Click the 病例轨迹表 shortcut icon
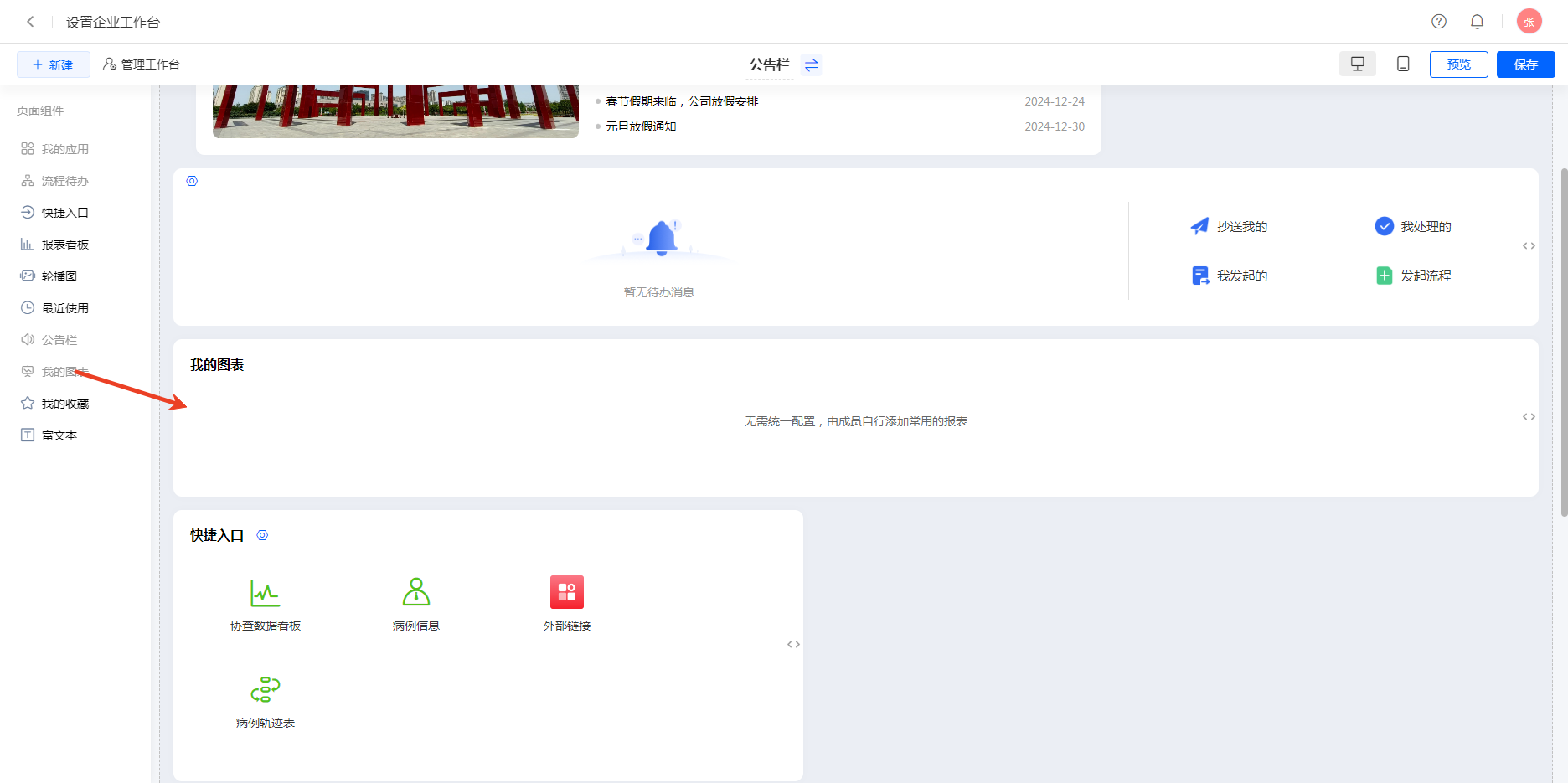This screenshot has height=783, width=1568. [266, 690]
